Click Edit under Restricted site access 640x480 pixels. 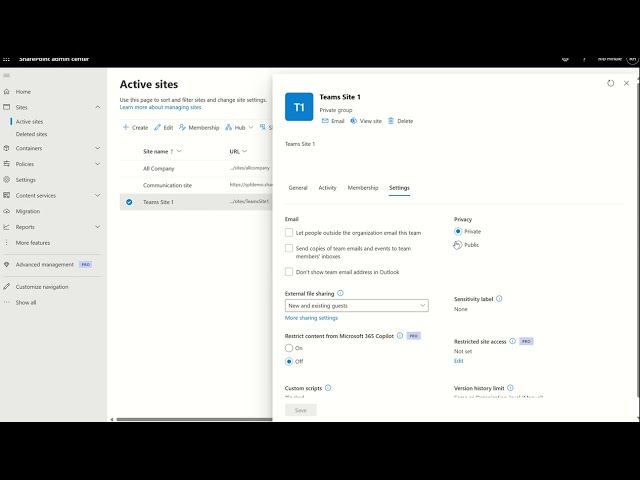(x=459, y=361)
